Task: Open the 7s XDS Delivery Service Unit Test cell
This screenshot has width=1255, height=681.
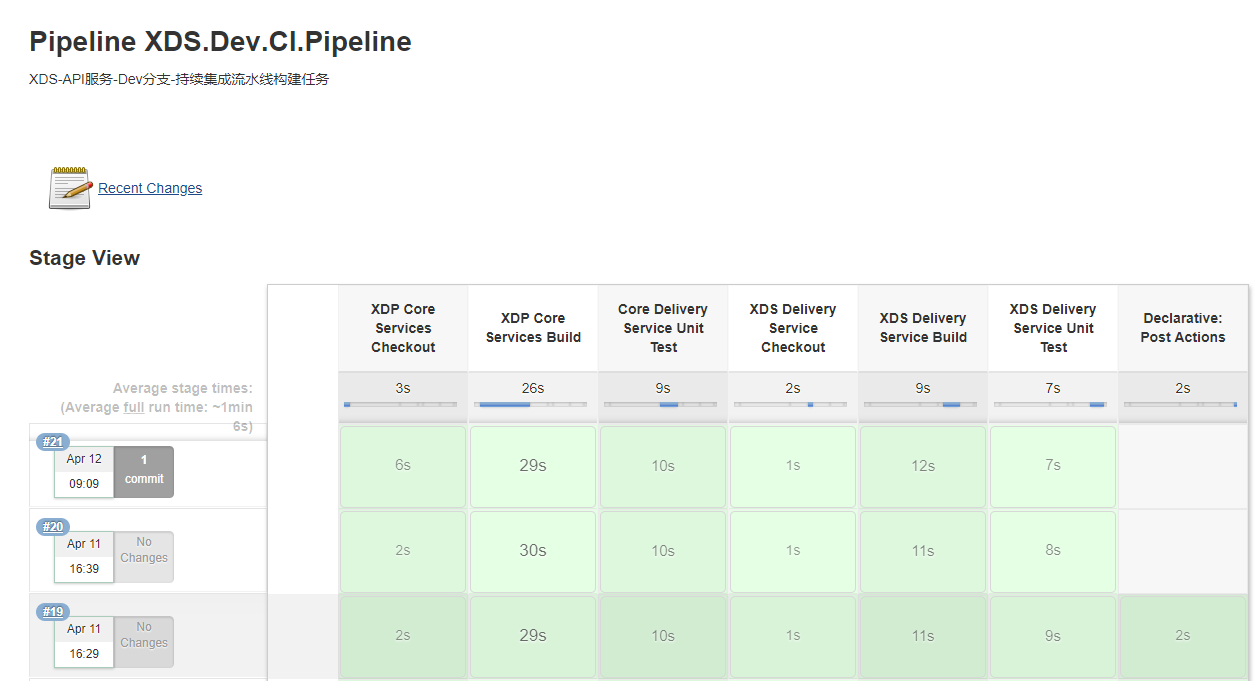Action: [x=1052, y=465]
